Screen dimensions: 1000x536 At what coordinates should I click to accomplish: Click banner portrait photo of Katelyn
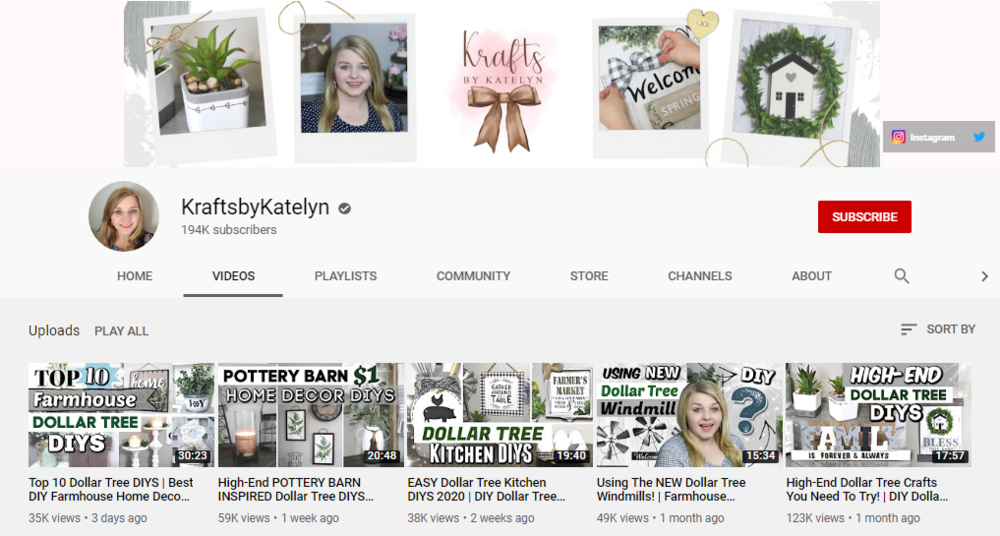(354, 78)
